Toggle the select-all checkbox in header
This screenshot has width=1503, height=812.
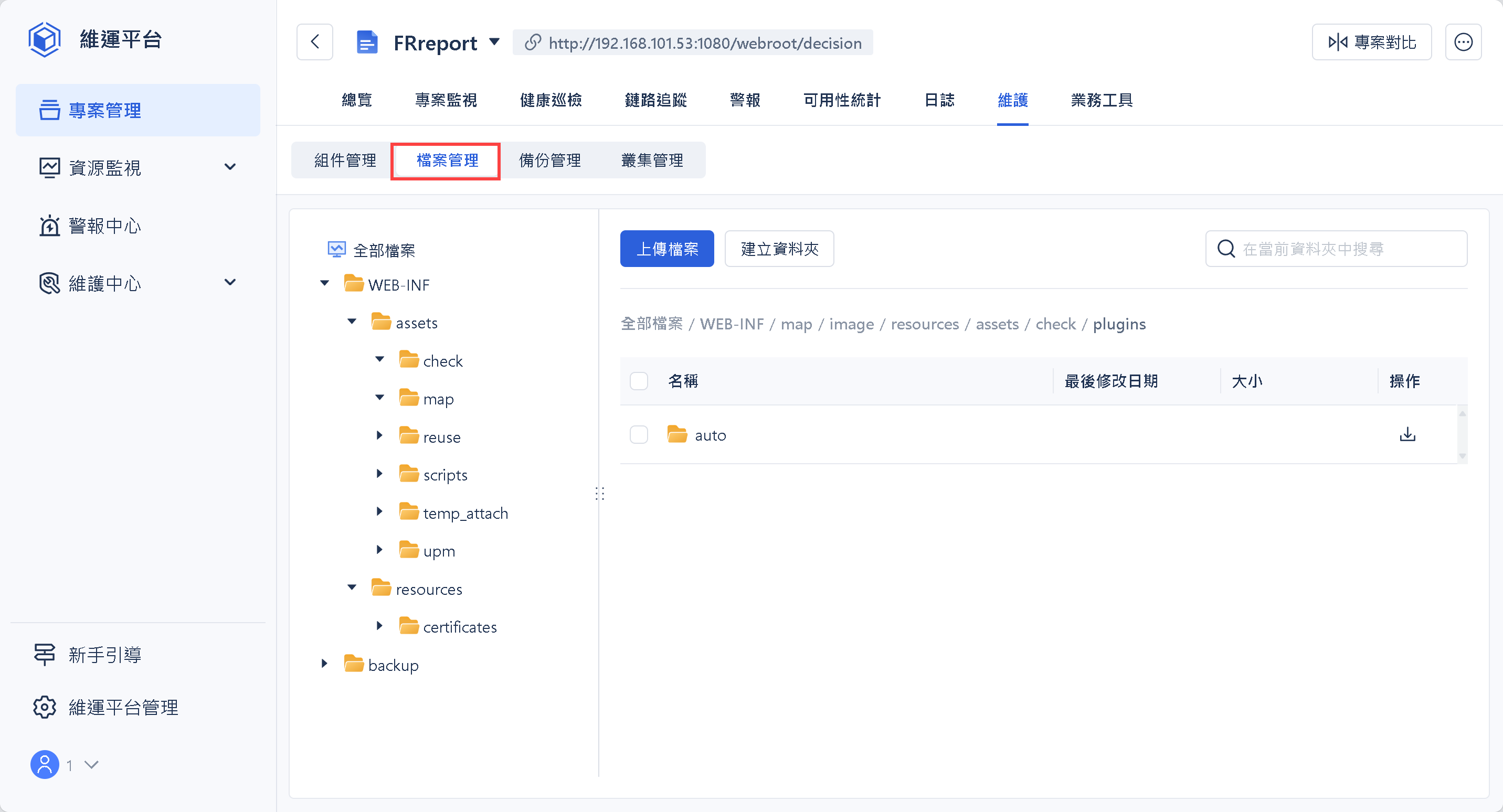639,381
